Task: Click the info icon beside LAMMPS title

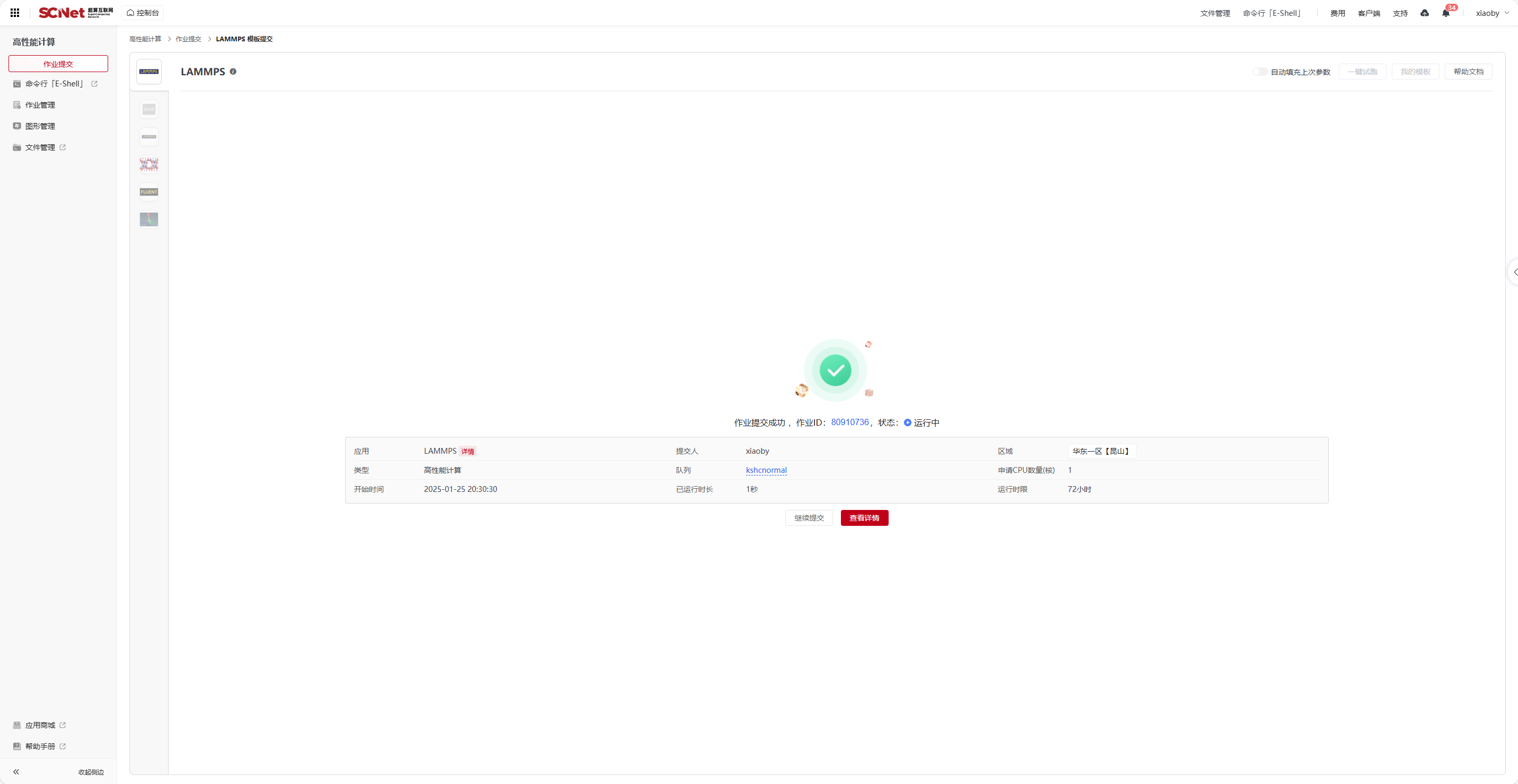Action: (x=233, y=72)
